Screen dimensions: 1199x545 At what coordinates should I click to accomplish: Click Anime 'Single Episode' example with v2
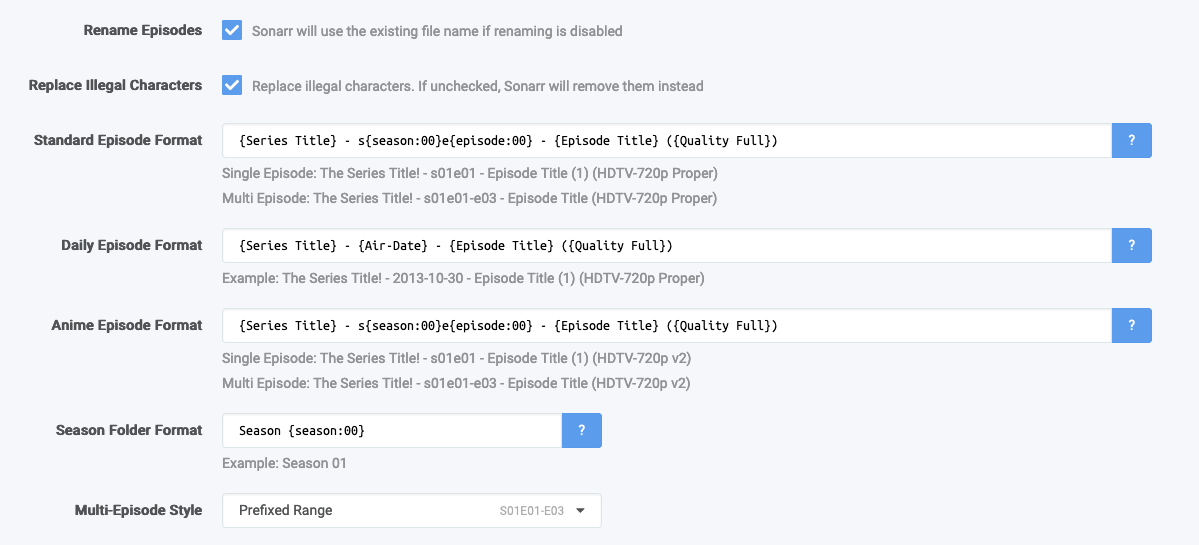457,358
